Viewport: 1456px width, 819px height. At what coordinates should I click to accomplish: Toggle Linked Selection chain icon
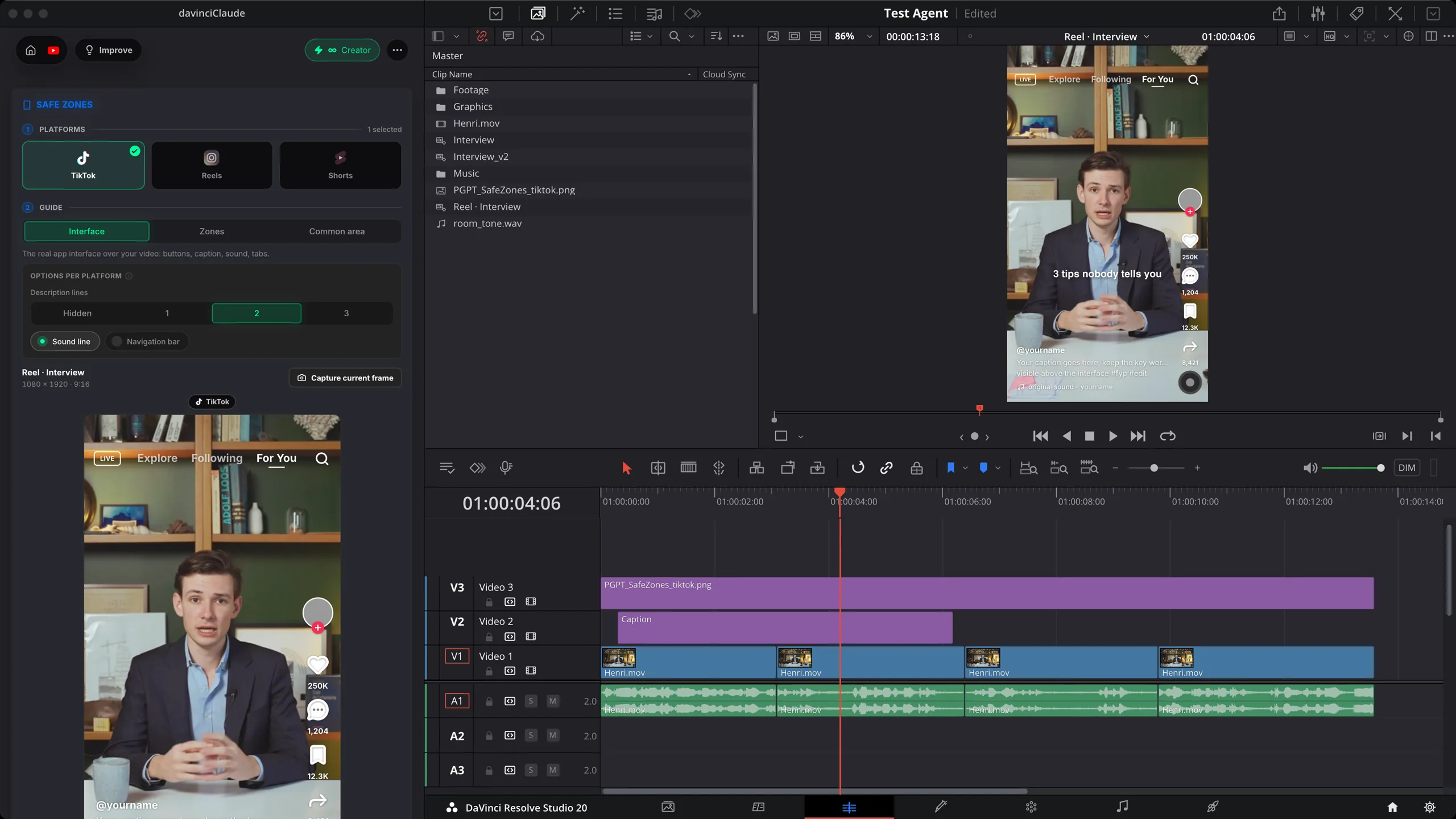pyautogui.click(x=886, y=468)
